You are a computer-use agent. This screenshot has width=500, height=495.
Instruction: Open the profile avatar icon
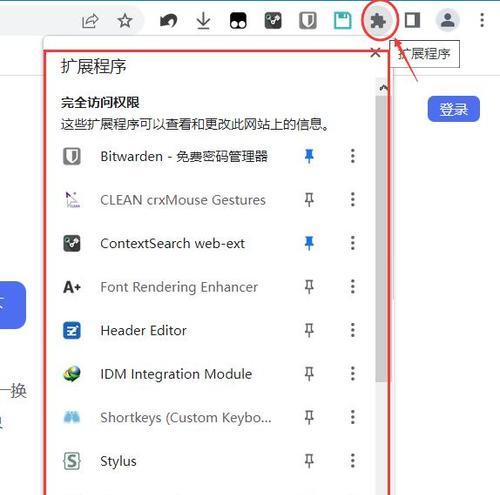(448, 21)
